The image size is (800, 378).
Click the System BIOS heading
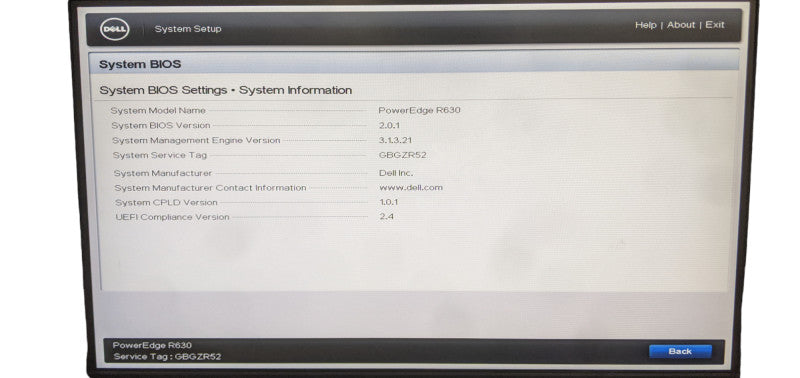pos(140,64)
